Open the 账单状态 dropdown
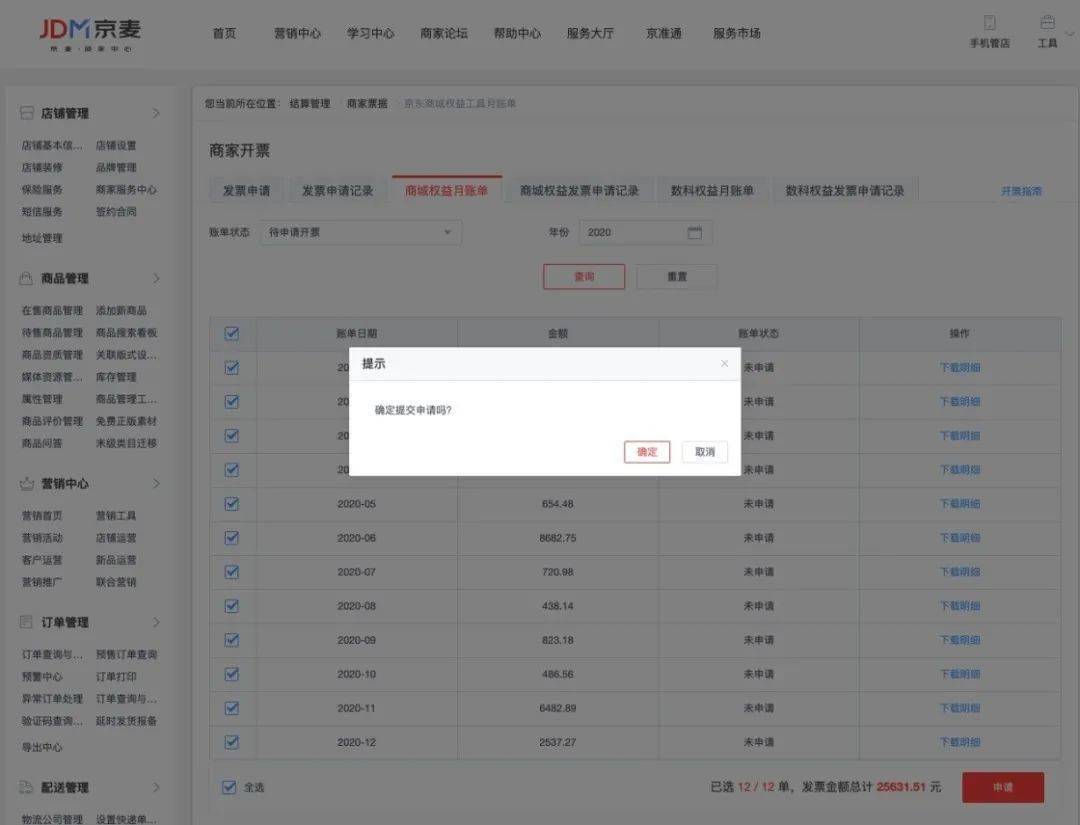Screen dimensions: 1080x825 click(360, 233)
